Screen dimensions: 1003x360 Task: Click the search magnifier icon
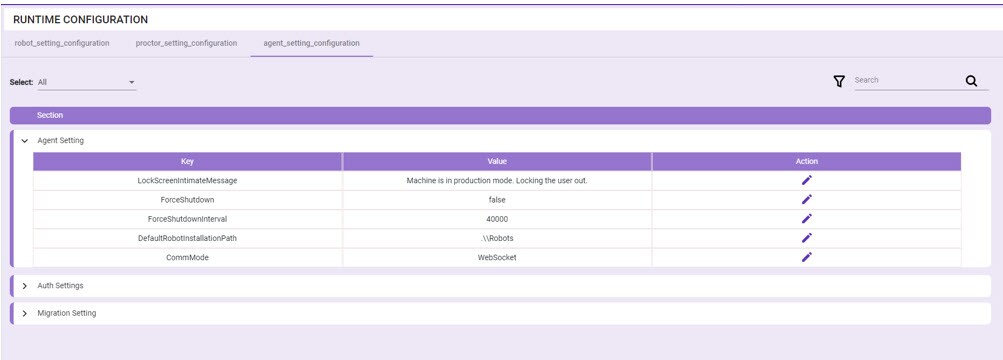(971, 81)
